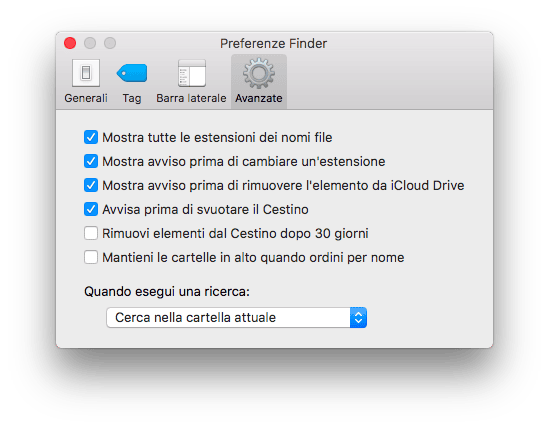The height and width of the screenshot is (428, 549).
Task: Open the Barra laterale sidebar icon
Action: 192,73
